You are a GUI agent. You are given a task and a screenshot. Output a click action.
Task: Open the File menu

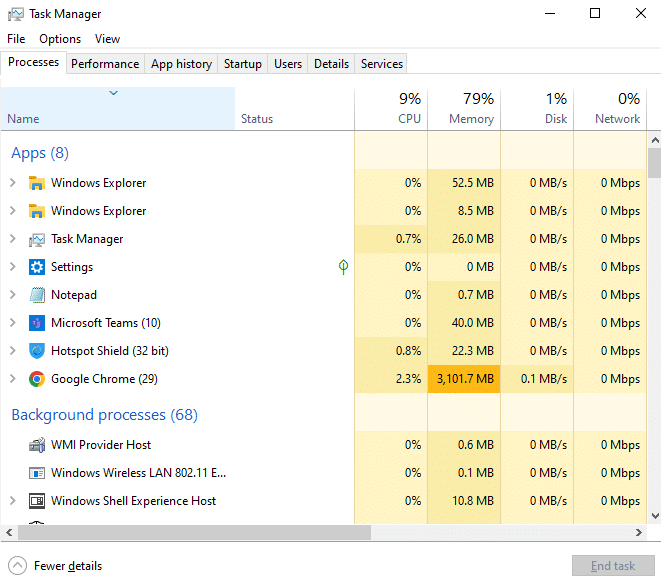[16, 39]
